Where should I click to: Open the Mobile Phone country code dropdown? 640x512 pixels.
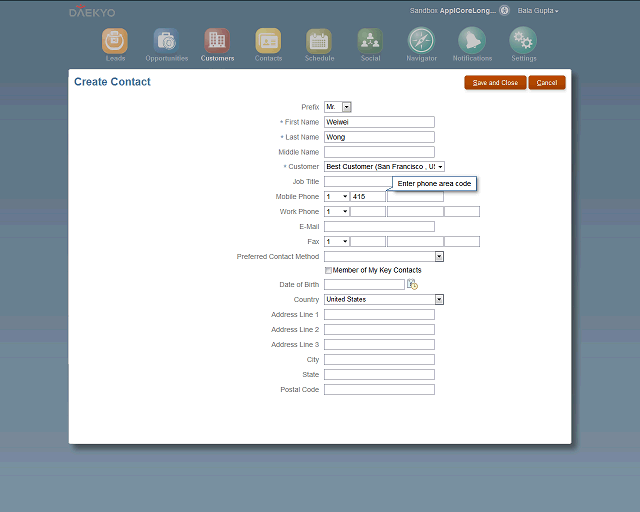[345, 196]
